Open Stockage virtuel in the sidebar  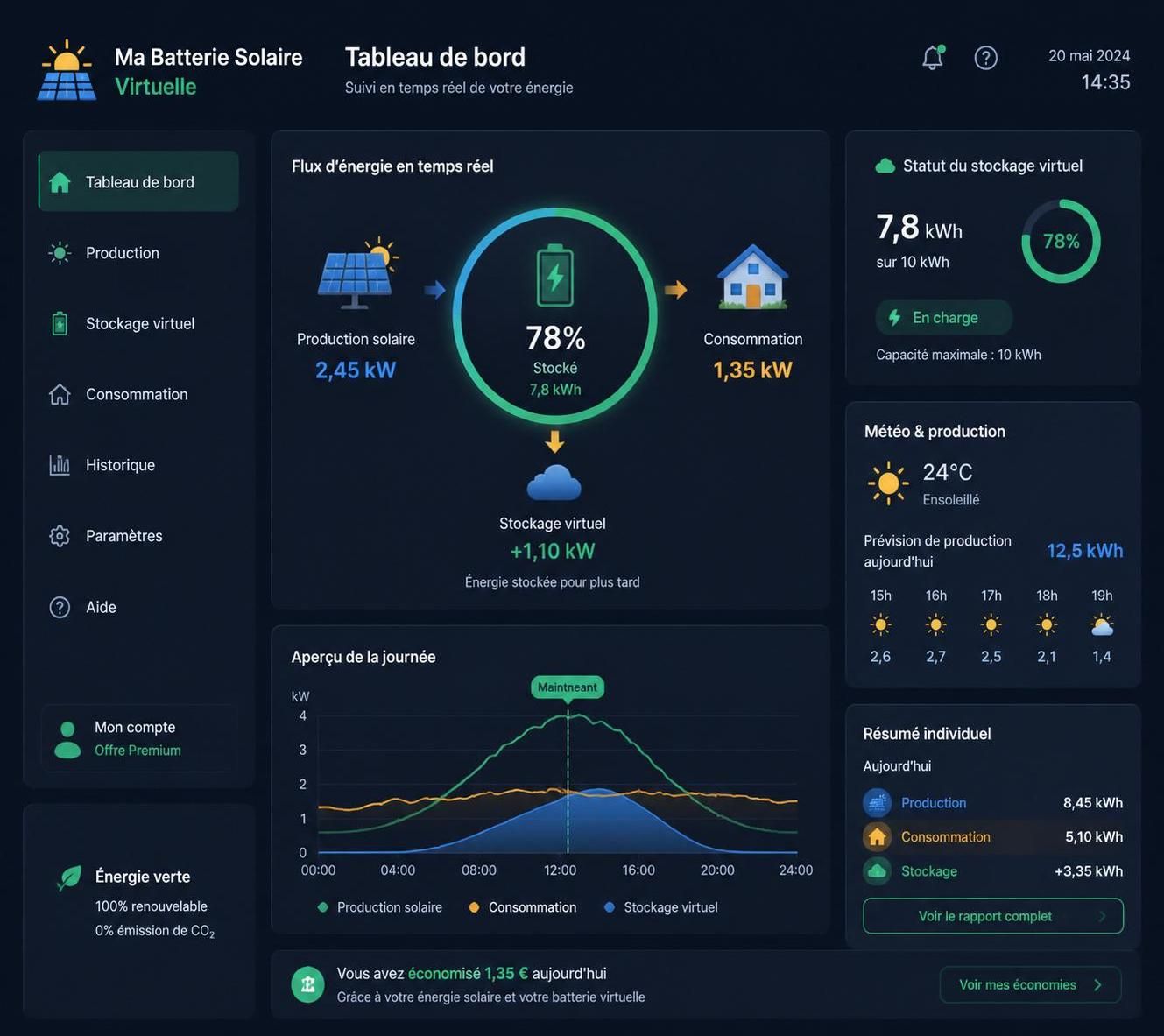(138, 323)
